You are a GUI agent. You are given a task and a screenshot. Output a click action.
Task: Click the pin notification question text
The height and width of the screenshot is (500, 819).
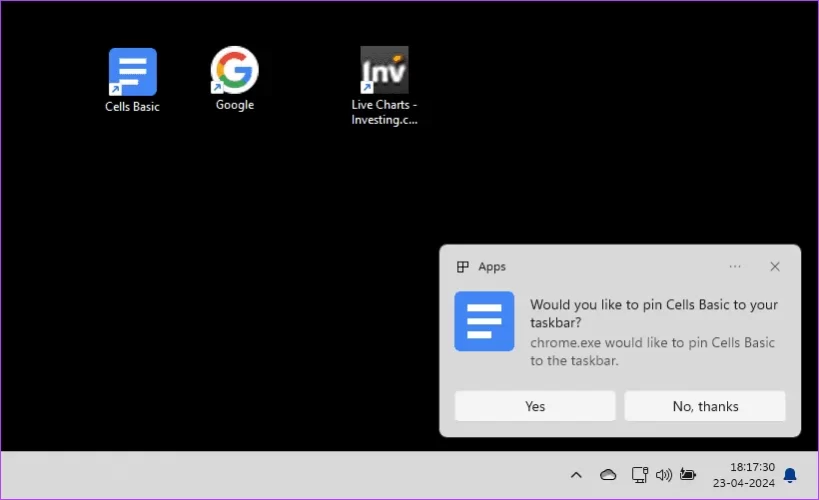[653, 313]
